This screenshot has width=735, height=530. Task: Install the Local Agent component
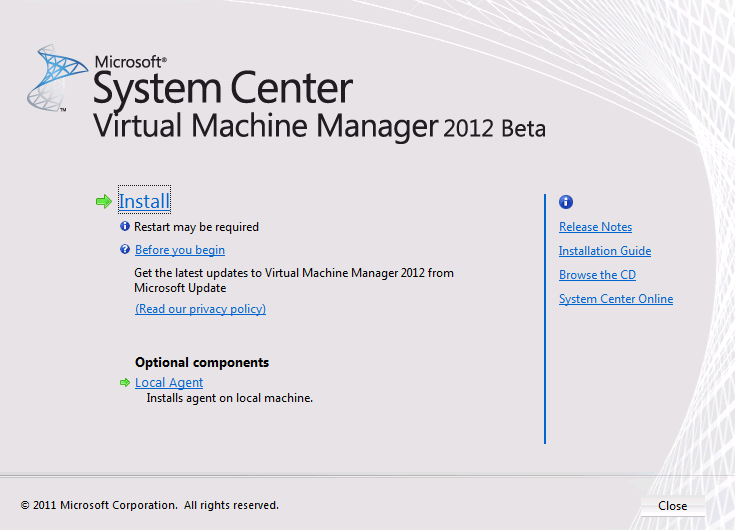click(x=169, y=382)
